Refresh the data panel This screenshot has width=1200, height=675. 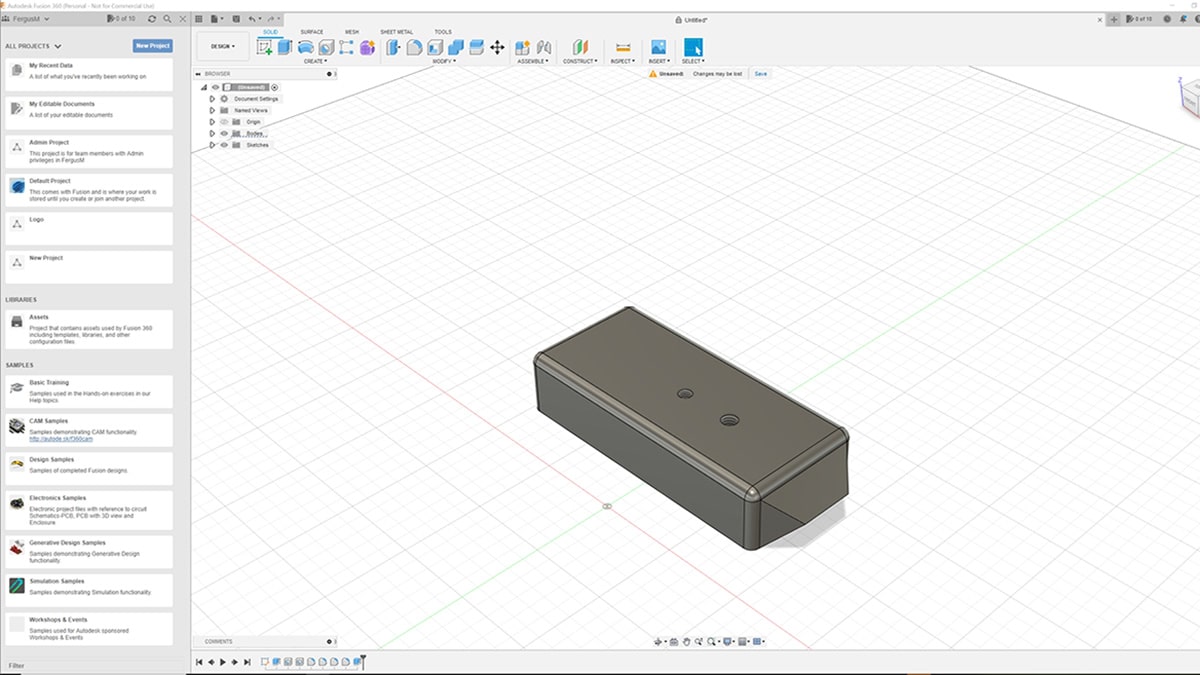pyautogui.click(x=152, y=19)
